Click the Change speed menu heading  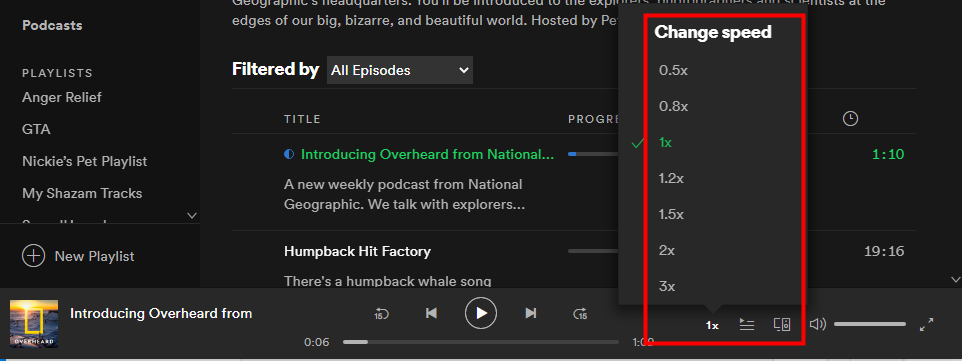click(x=713, y=33)
